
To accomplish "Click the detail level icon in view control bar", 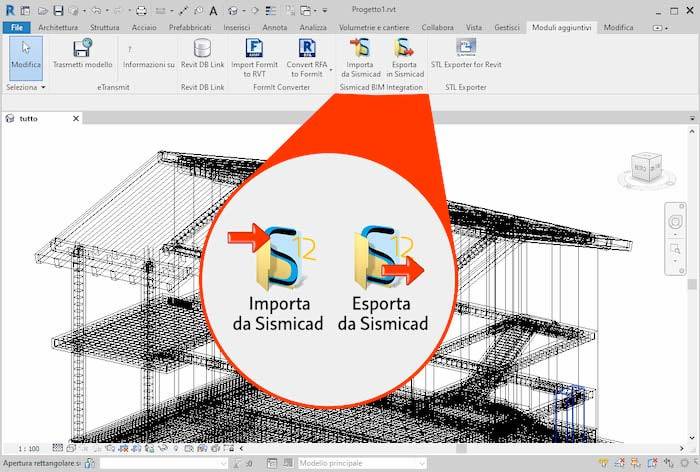I will [58, 448].
